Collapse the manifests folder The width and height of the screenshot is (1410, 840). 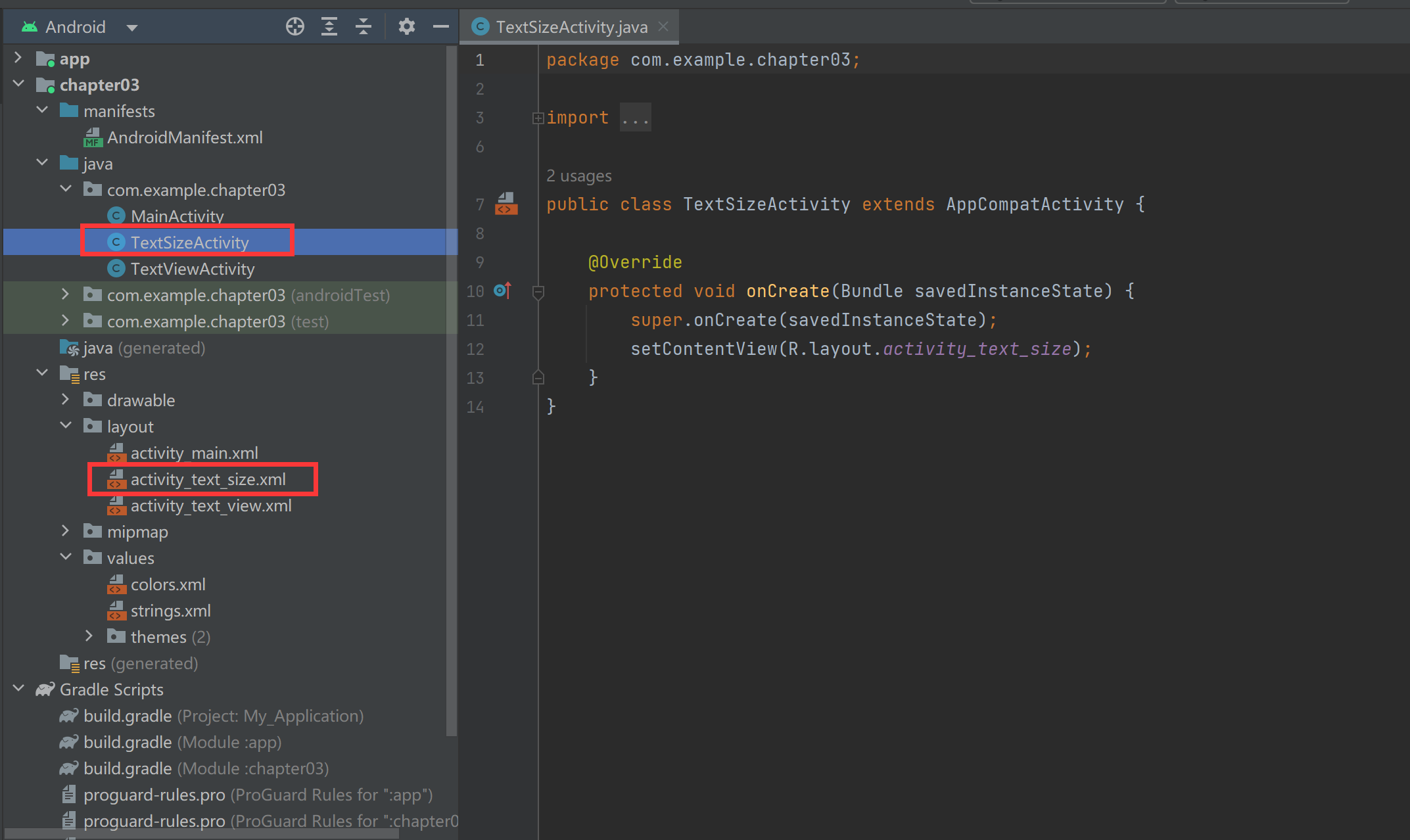coord(42,110)
